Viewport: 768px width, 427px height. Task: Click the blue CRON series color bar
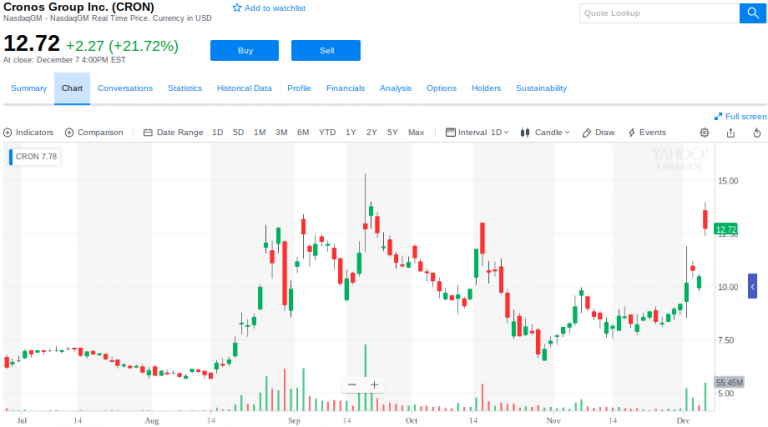(x=11, y=157)
